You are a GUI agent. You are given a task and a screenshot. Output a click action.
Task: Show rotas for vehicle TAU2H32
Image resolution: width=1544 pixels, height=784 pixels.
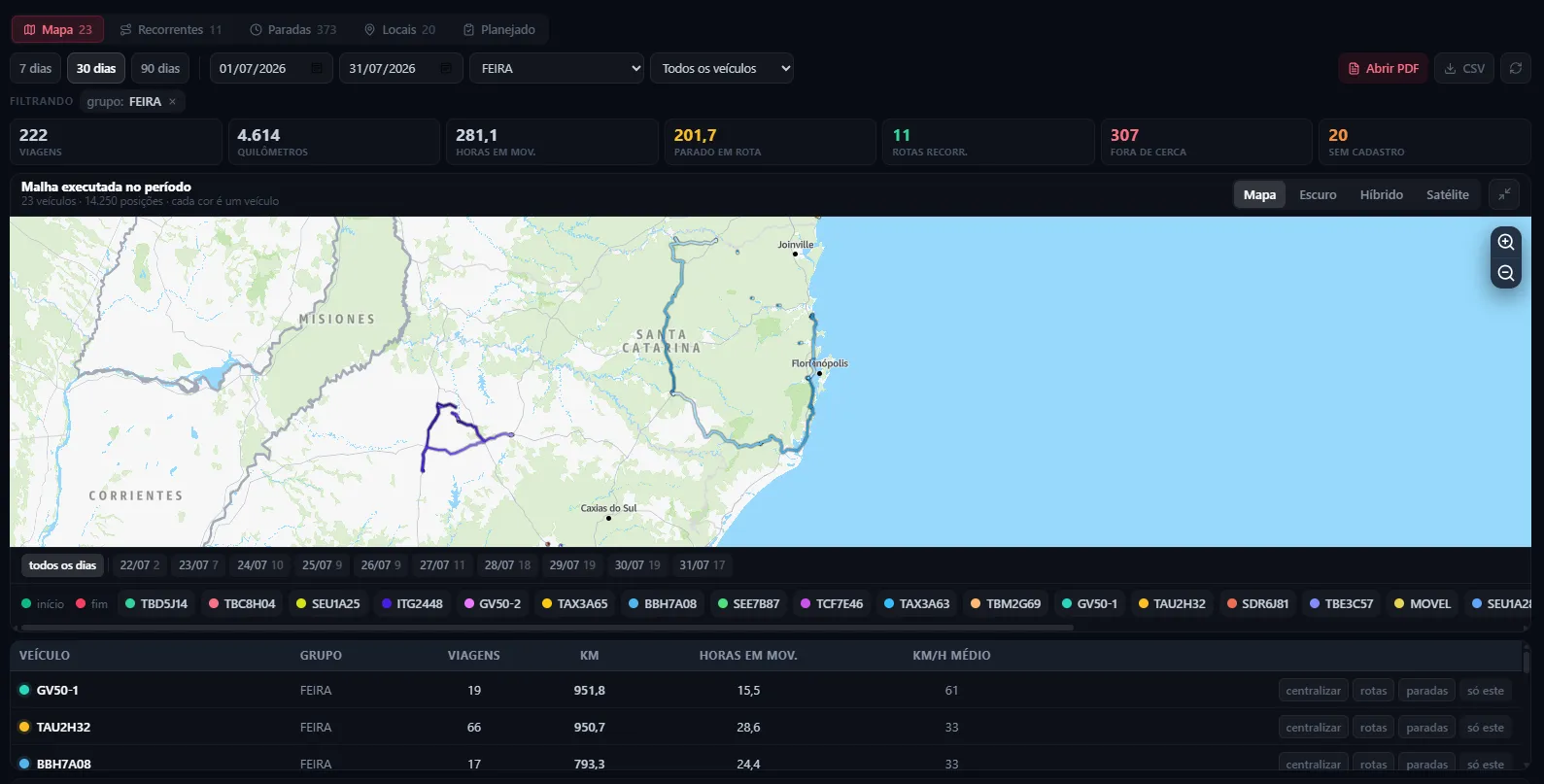click(1373, 728)
